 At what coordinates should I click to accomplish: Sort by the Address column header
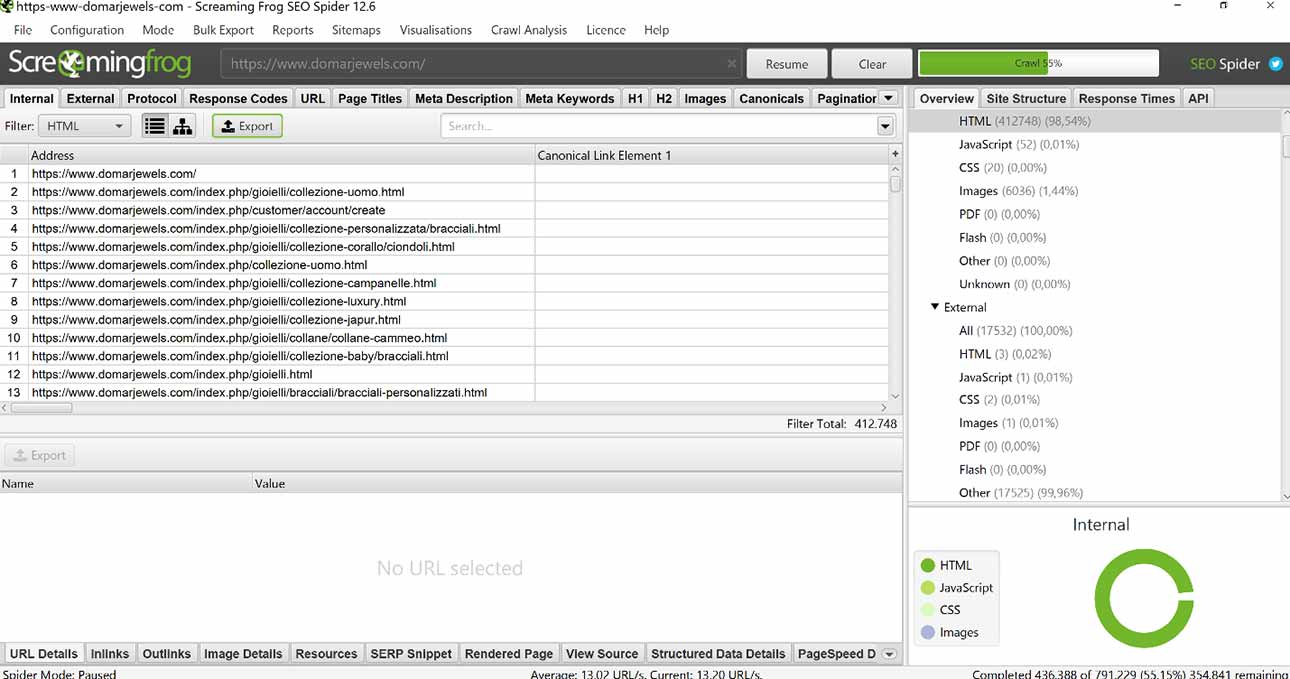(282, 155)
